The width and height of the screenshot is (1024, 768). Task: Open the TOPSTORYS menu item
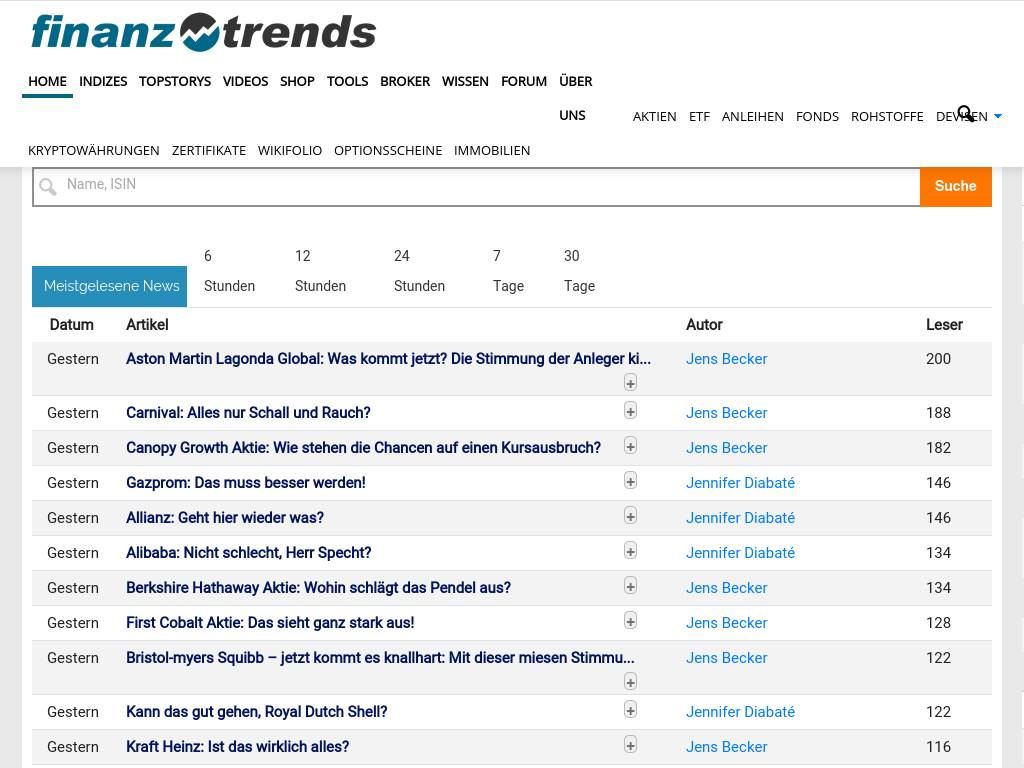(x=175, y=81)
